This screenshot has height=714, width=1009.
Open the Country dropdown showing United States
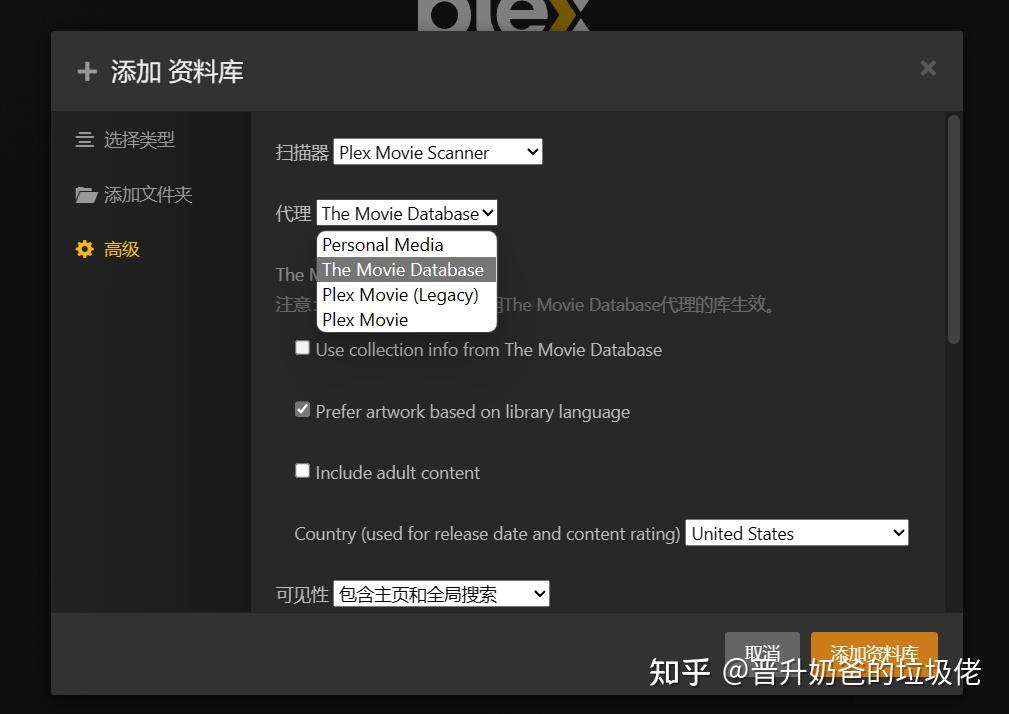click(x=796, y=533)
